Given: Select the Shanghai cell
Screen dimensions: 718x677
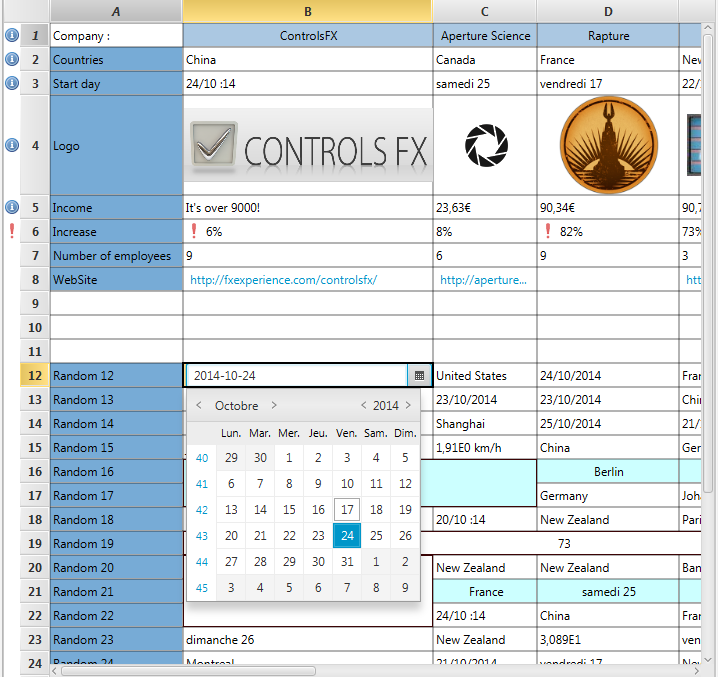Looking at the screenshot, I should pos(485,424).
